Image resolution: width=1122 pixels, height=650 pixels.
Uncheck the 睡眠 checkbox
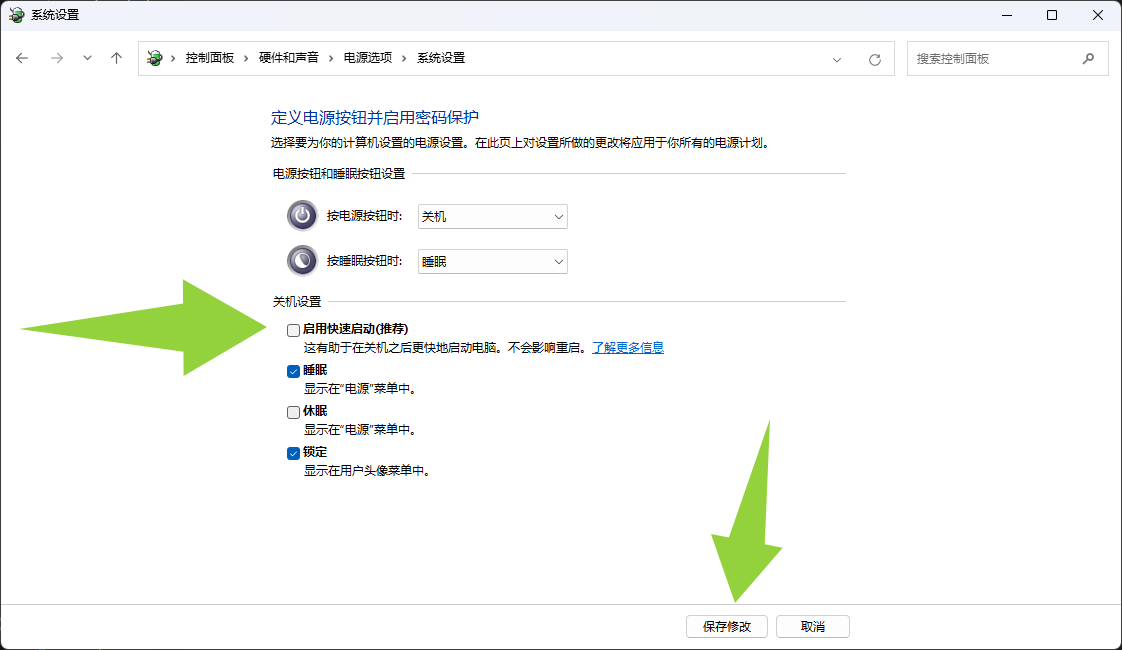(293, 371)
